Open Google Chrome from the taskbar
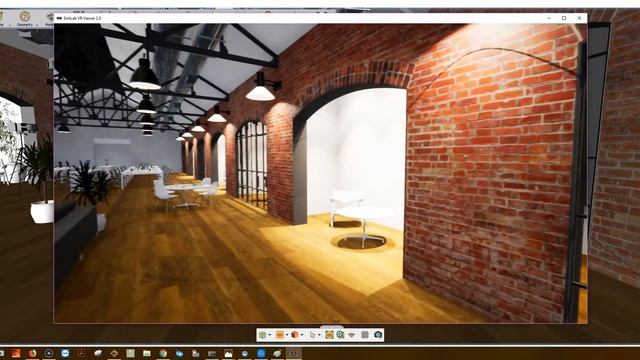Image resolution: width=640 pixels, height=360 pixels. pos(163,353)
